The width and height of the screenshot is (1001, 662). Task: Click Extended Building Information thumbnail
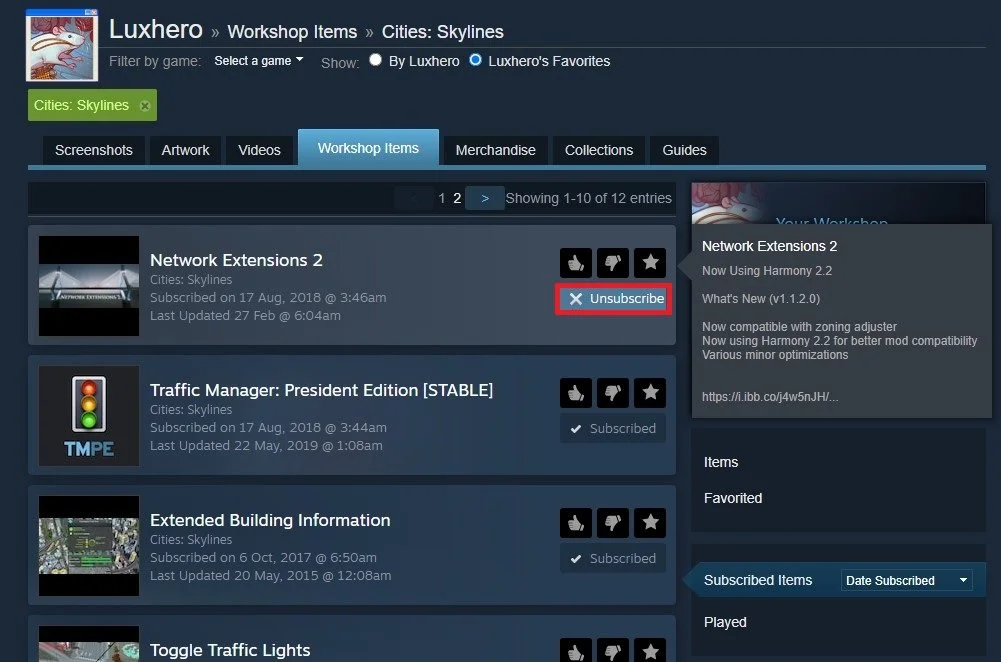(x=89, y=546)
